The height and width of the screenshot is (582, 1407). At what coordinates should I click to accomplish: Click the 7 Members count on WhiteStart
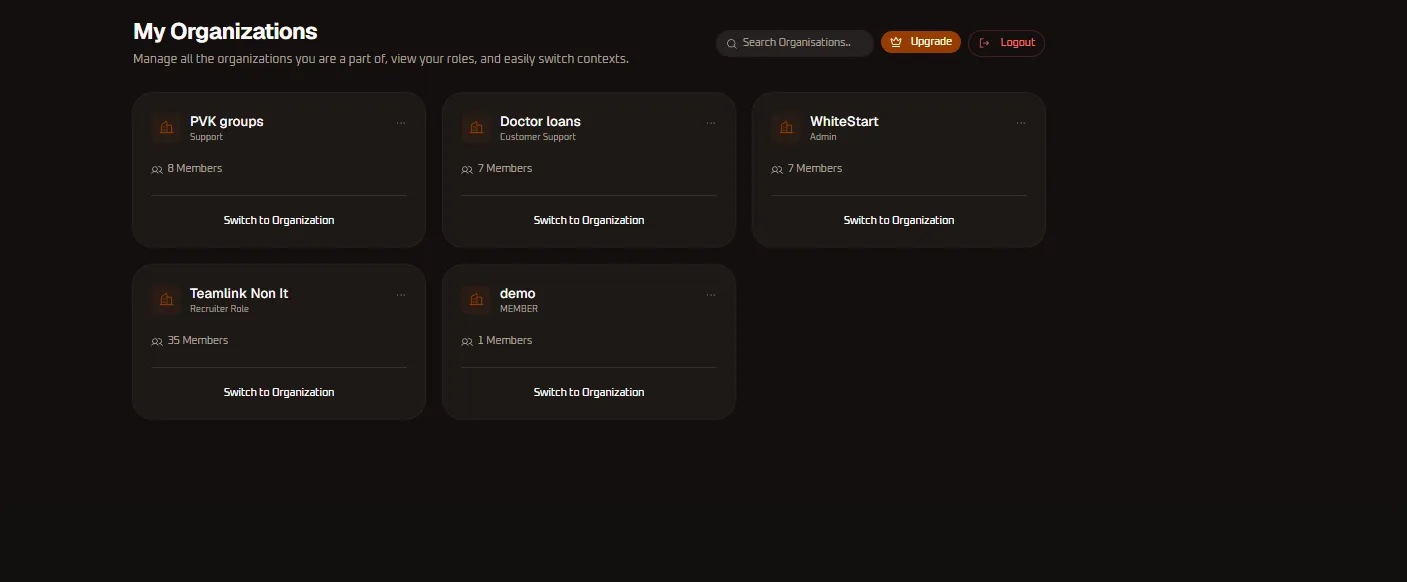pos(815,168)
